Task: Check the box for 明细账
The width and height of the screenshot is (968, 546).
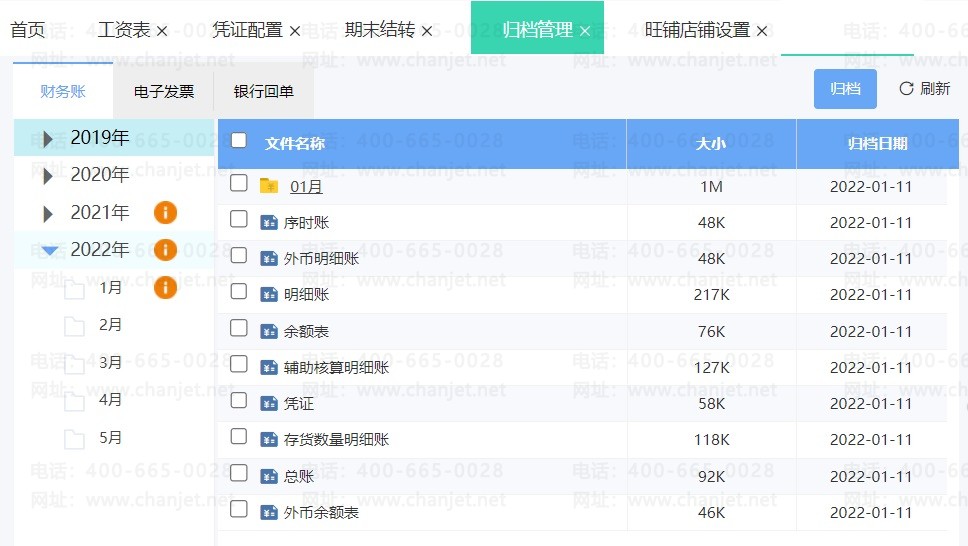Action: [239, 291]
